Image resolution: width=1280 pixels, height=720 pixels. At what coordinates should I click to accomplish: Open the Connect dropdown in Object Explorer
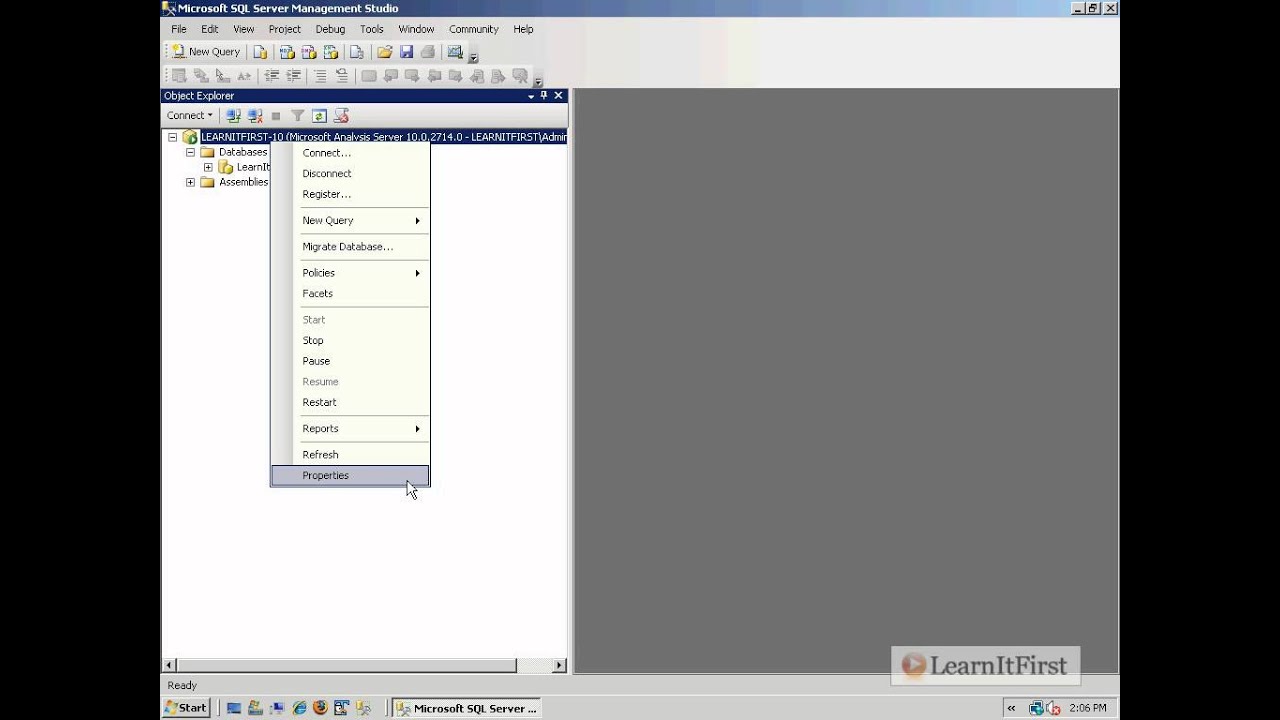point(190,116)
